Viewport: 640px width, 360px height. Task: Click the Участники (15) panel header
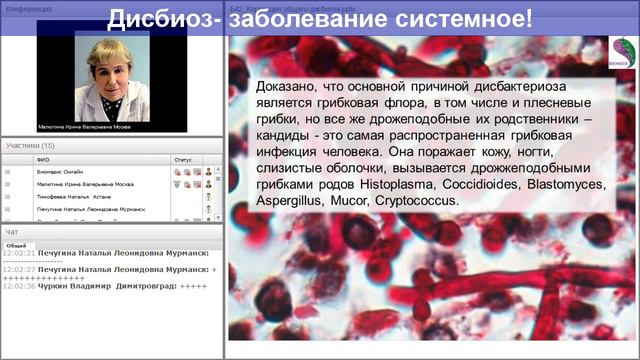coord(112,146)
